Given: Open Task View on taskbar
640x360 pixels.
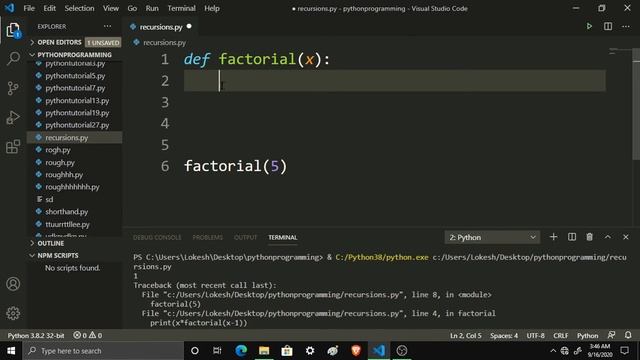Looking at the screenshot, I should (217, 351).
